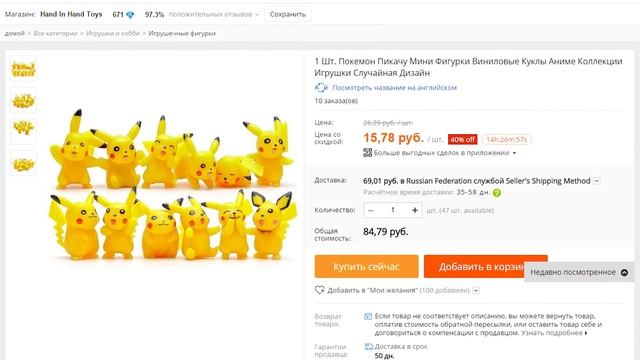Click the translate icon beside English title link
This screenshot has width=640, height=360.
(x=321, y=87)
